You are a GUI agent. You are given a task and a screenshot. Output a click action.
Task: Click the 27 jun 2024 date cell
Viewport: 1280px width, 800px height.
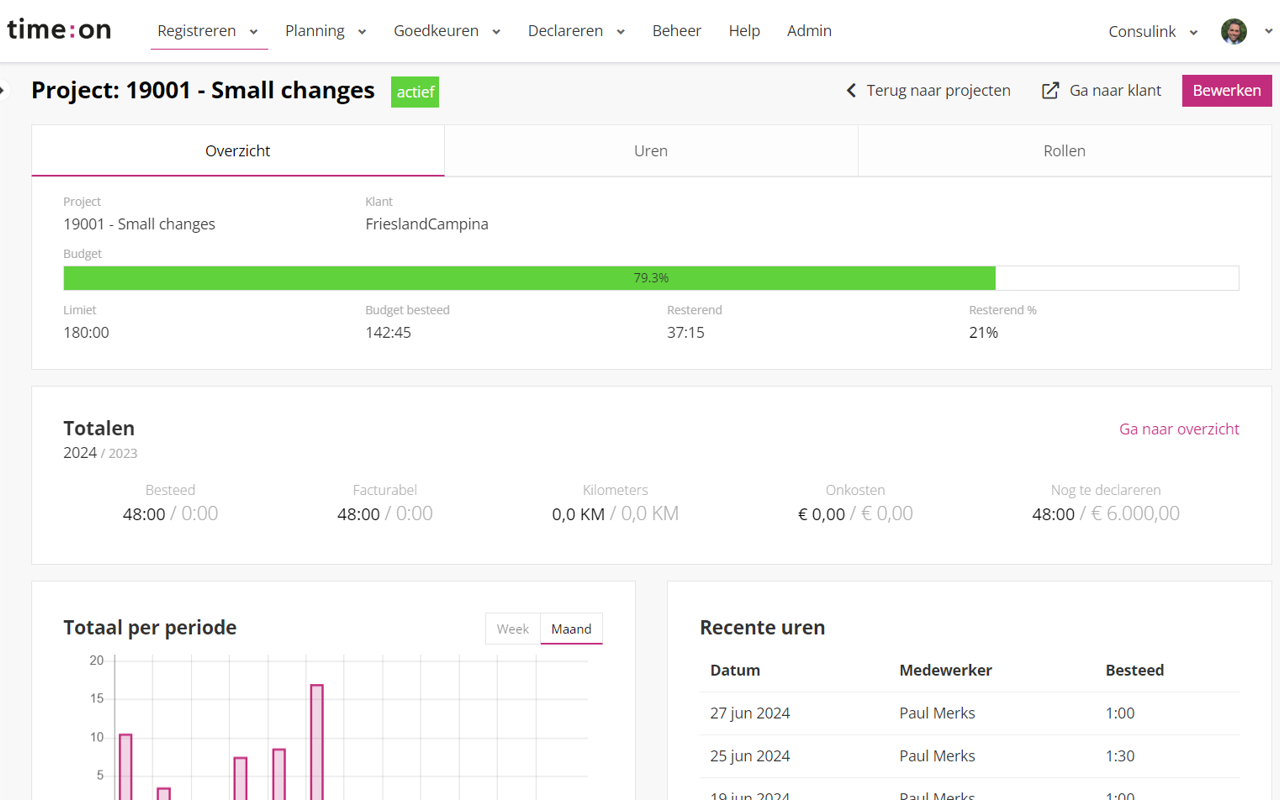(x=750, y=713)
